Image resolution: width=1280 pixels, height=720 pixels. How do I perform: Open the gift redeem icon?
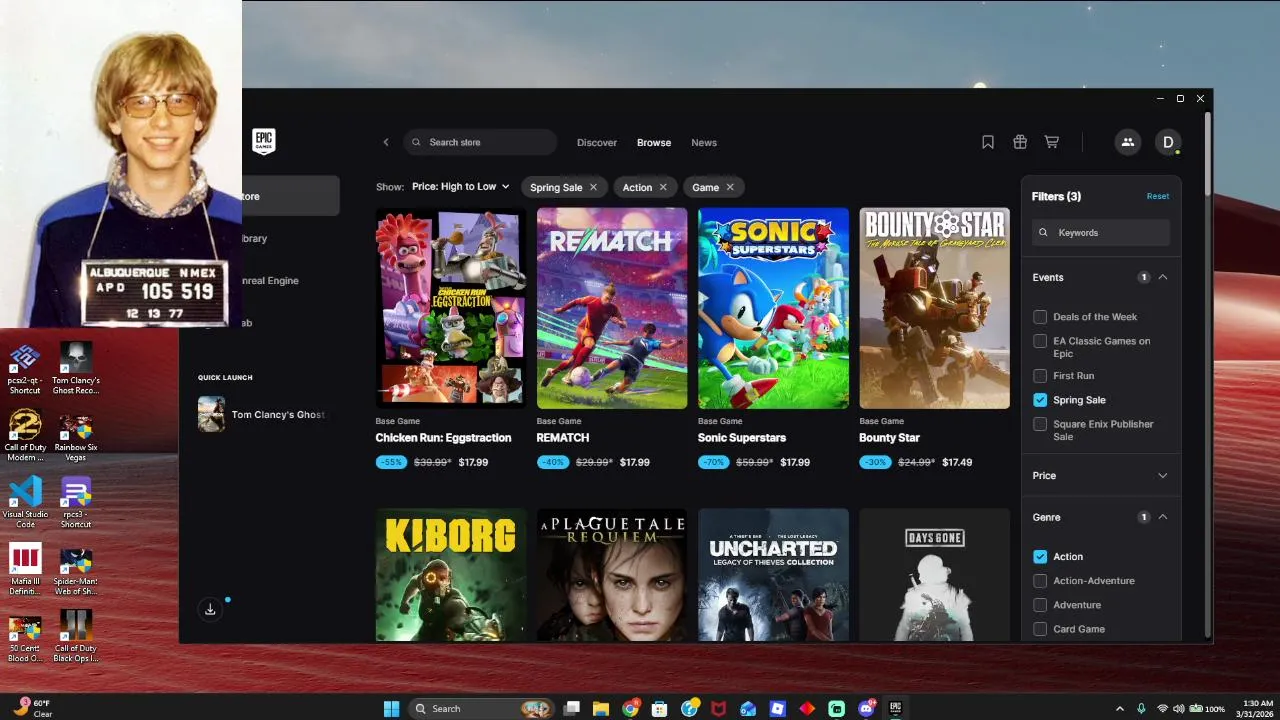(x=1020, y=142)
